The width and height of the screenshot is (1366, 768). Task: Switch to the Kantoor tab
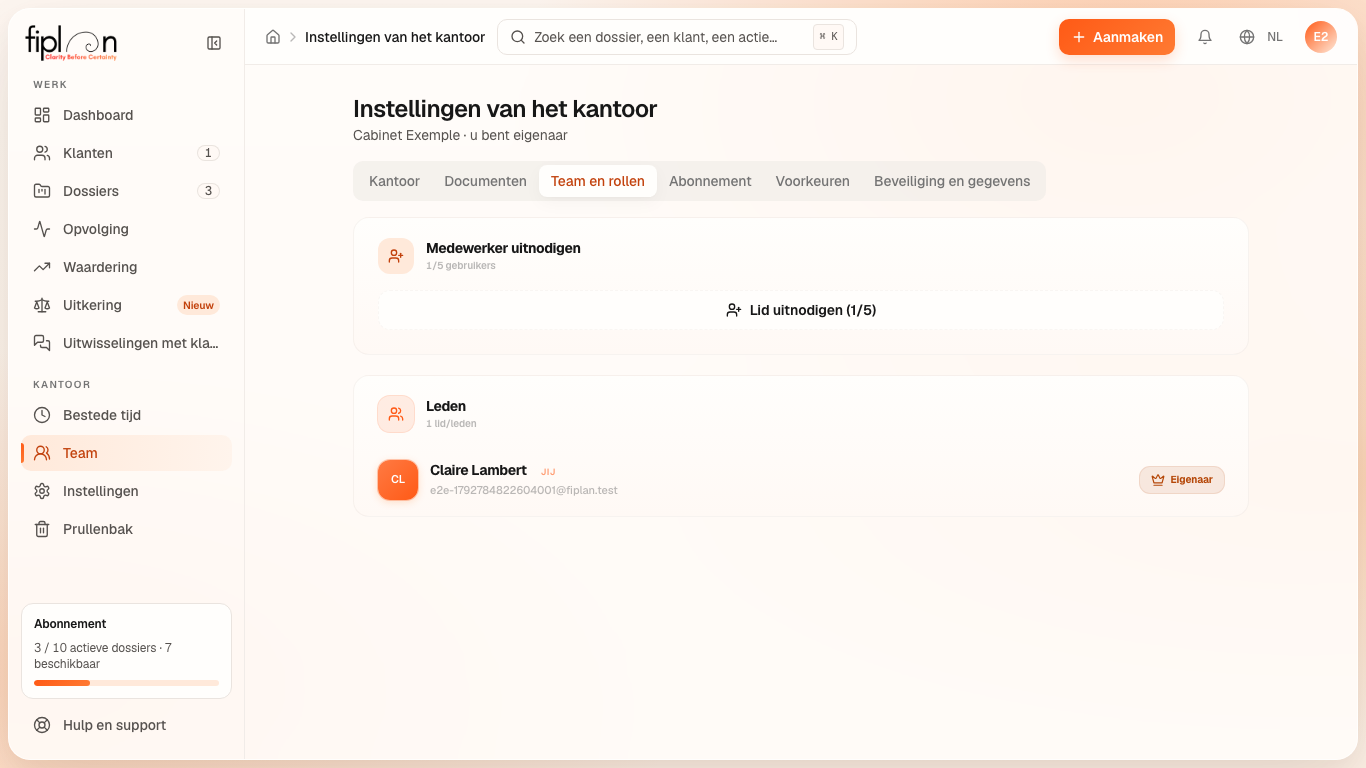coord(394,181)
